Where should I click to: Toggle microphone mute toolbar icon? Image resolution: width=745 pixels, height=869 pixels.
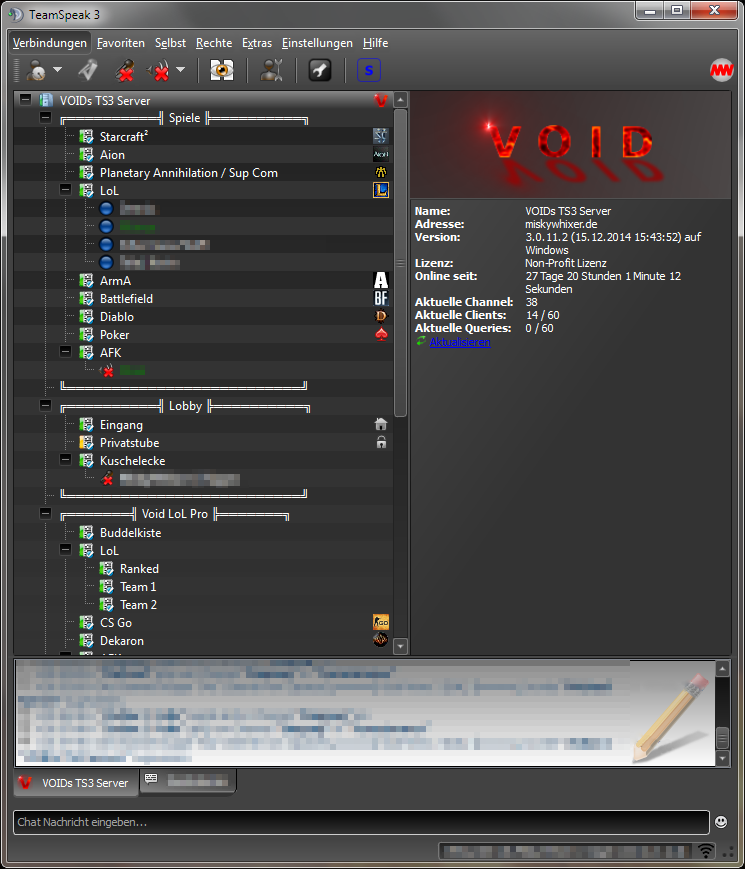pyautogui.click(x=125, y=70)
